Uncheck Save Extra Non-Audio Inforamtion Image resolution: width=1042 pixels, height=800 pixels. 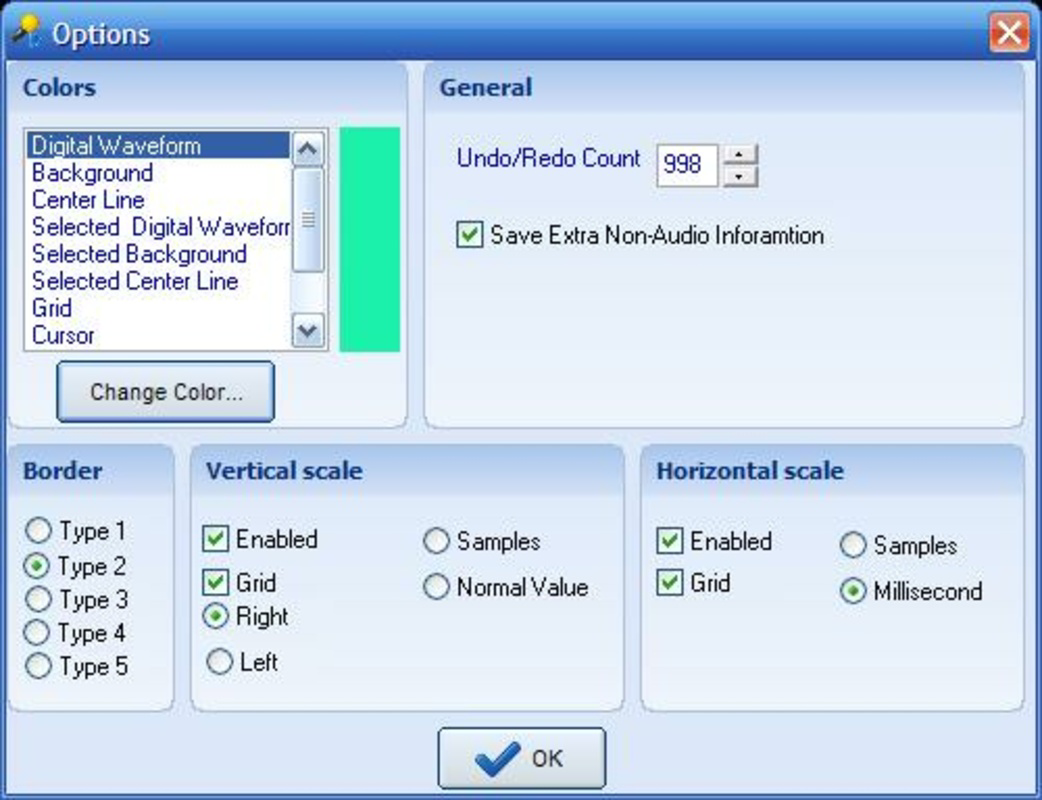(x=468, y=236)
